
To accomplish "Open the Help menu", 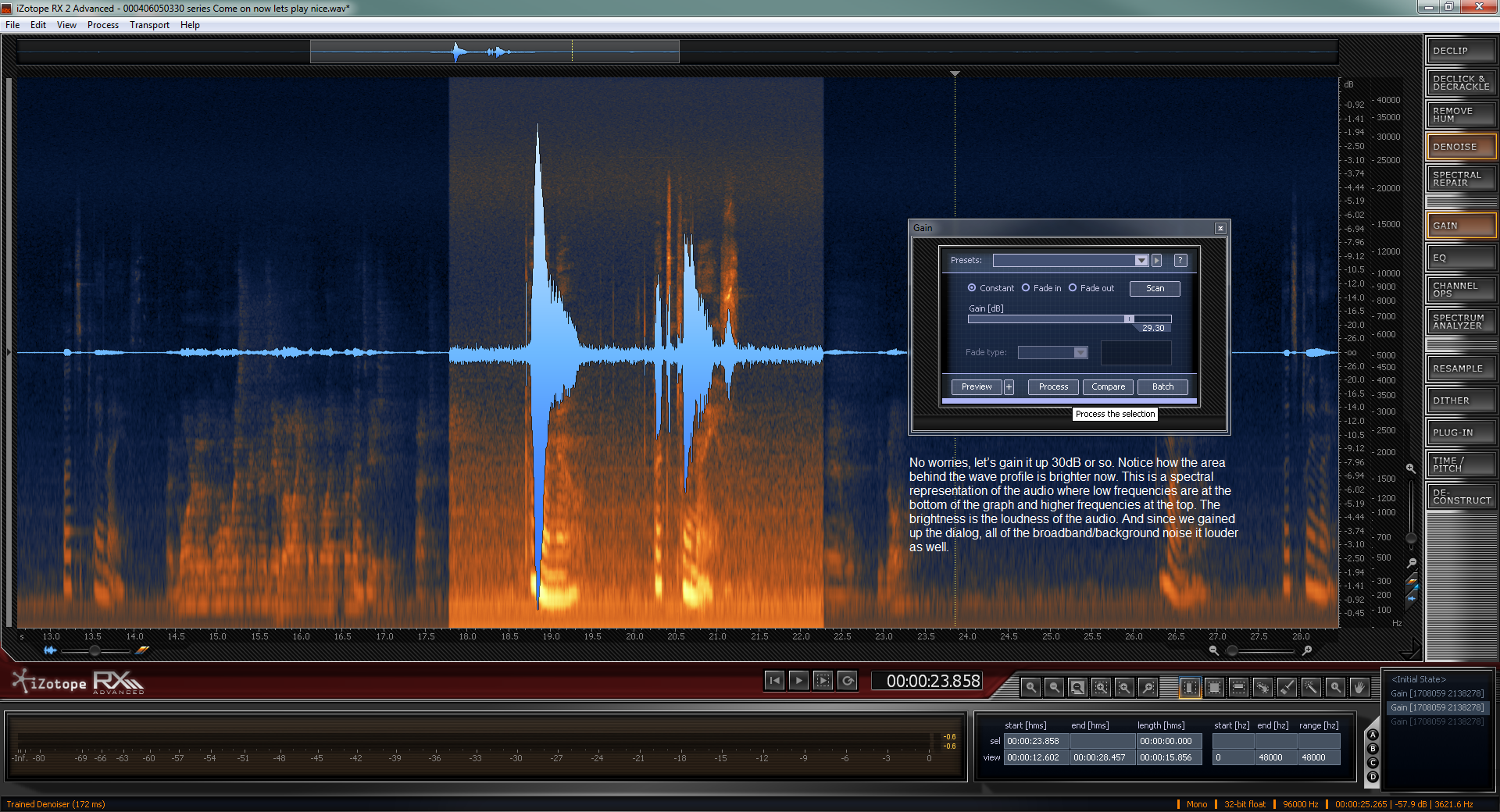I will (190, 25).
